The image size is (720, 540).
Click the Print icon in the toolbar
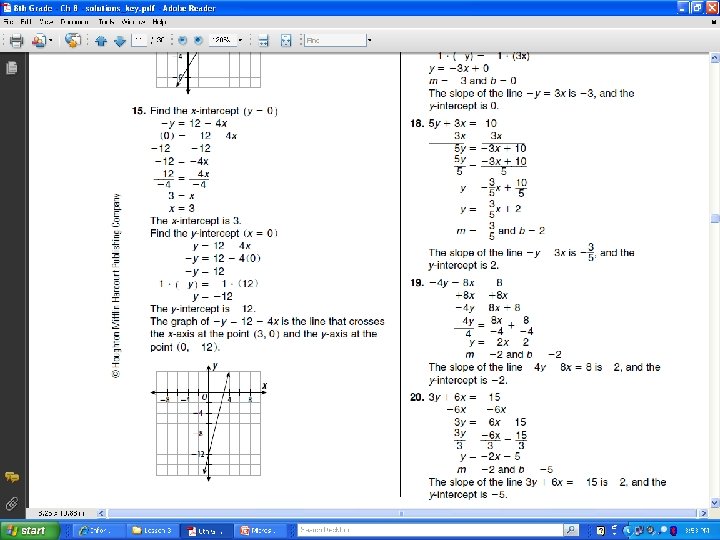click(x=17, y=40)
